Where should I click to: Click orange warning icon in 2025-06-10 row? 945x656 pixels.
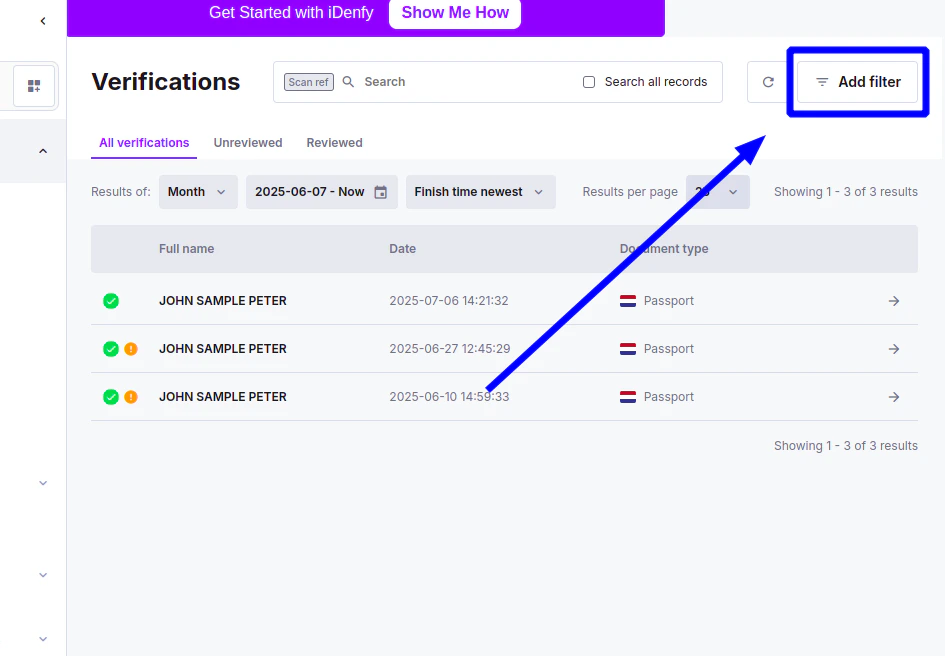[131, 397]
